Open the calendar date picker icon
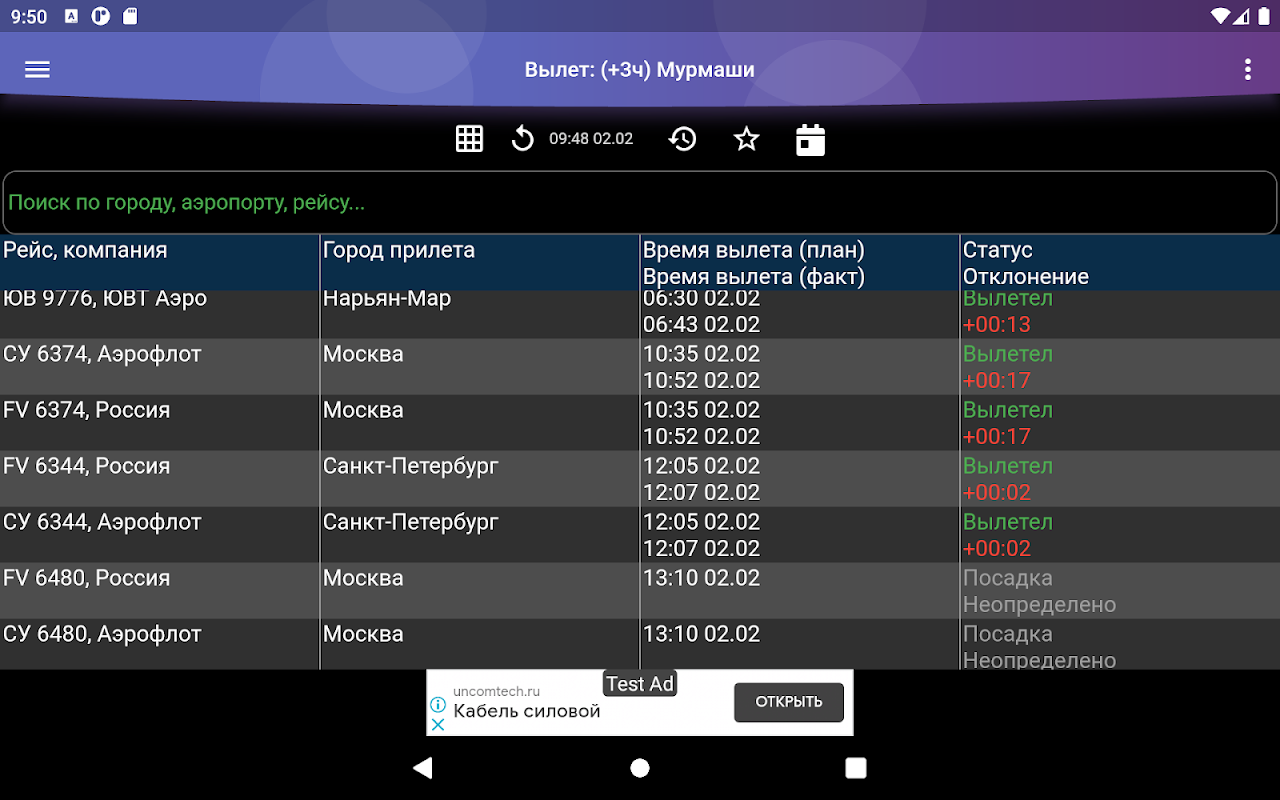 pyautogui.click(x=810, y=140)
